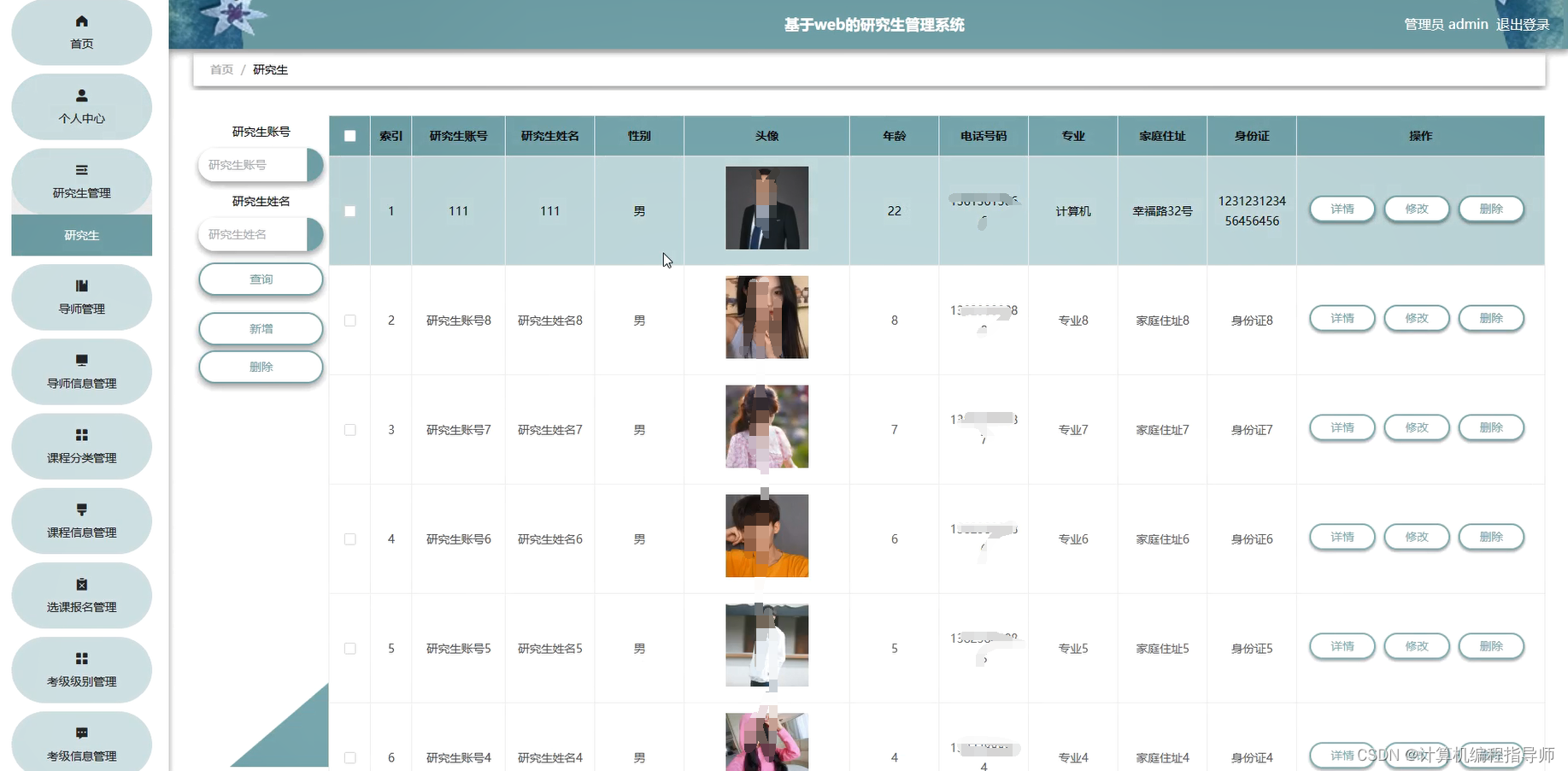Click the 计算机 major cell
The height and width of the screenshot is (771, 1568).
1073,211
